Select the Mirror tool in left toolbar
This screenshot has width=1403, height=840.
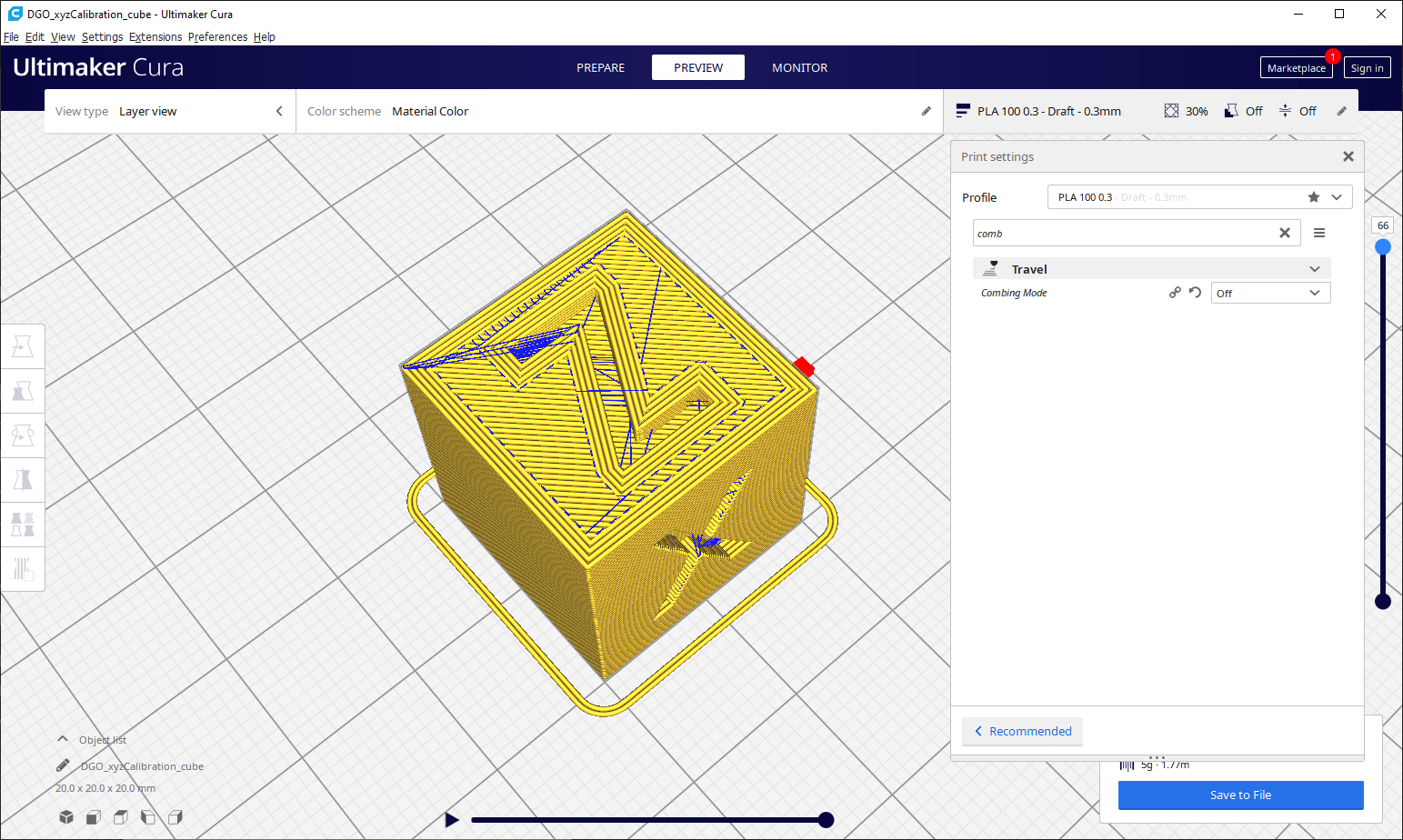tap(23, 480)
